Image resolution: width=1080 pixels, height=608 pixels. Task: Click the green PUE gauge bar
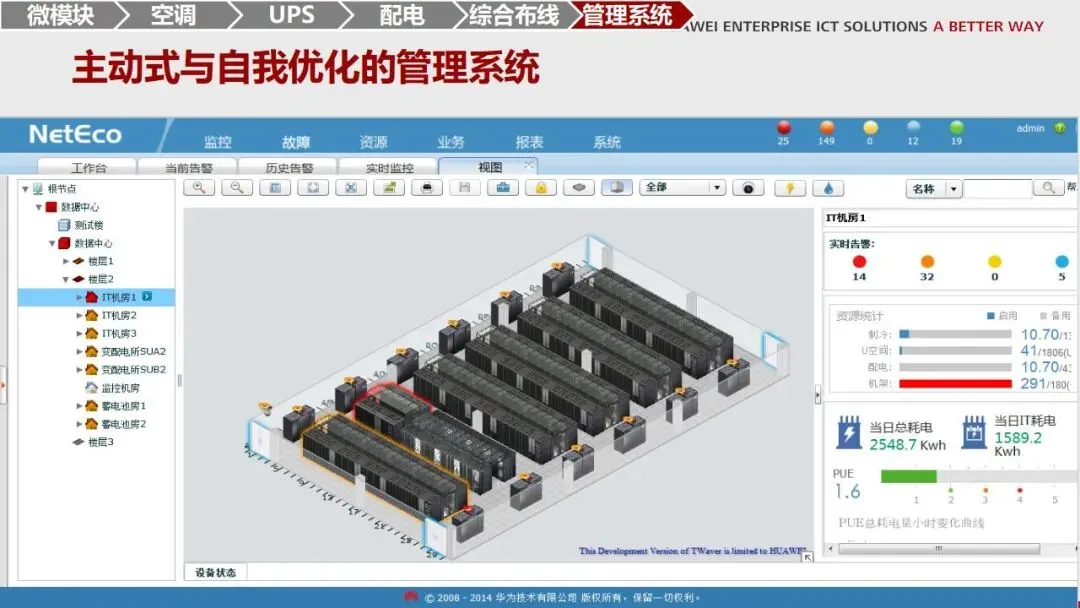pos(908,476)
